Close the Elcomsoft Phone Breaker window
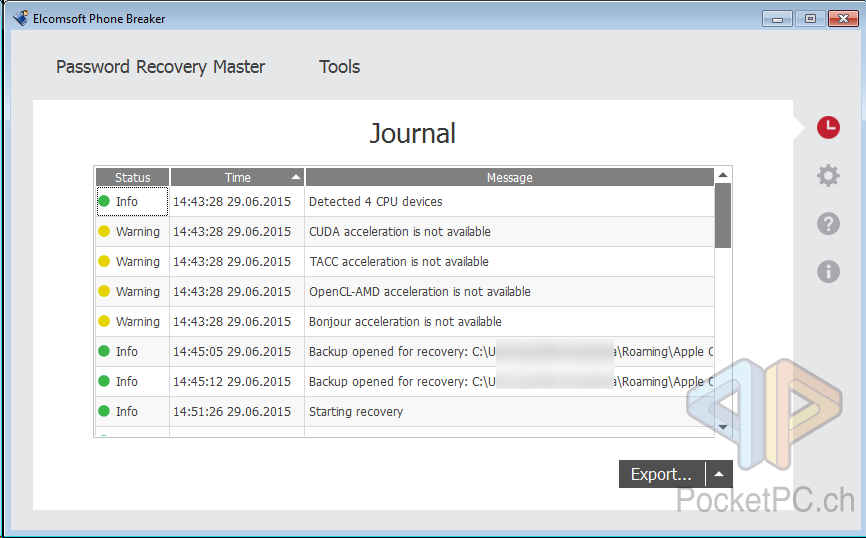 (843, 19)
